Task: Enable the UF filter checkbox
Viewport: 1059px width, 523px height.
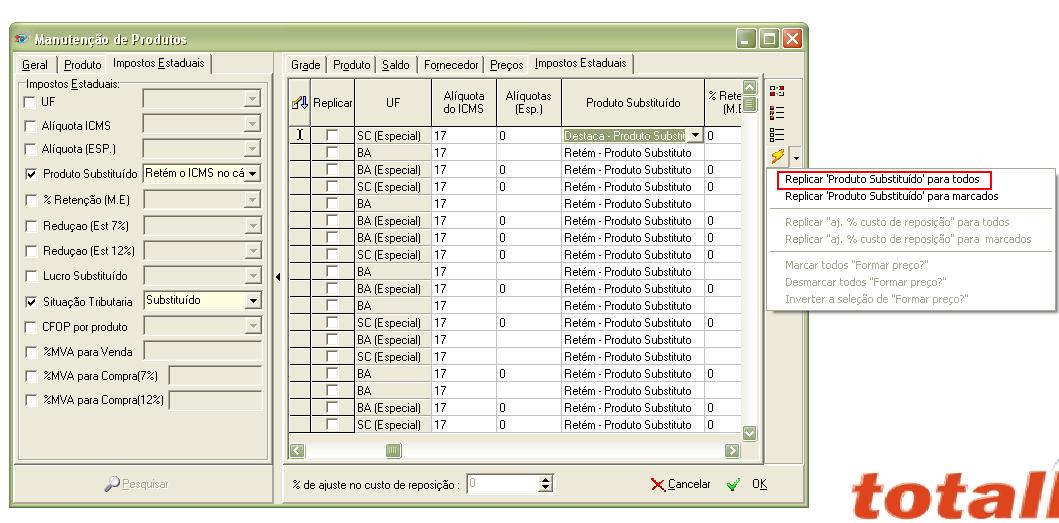Action: point(30,102)
